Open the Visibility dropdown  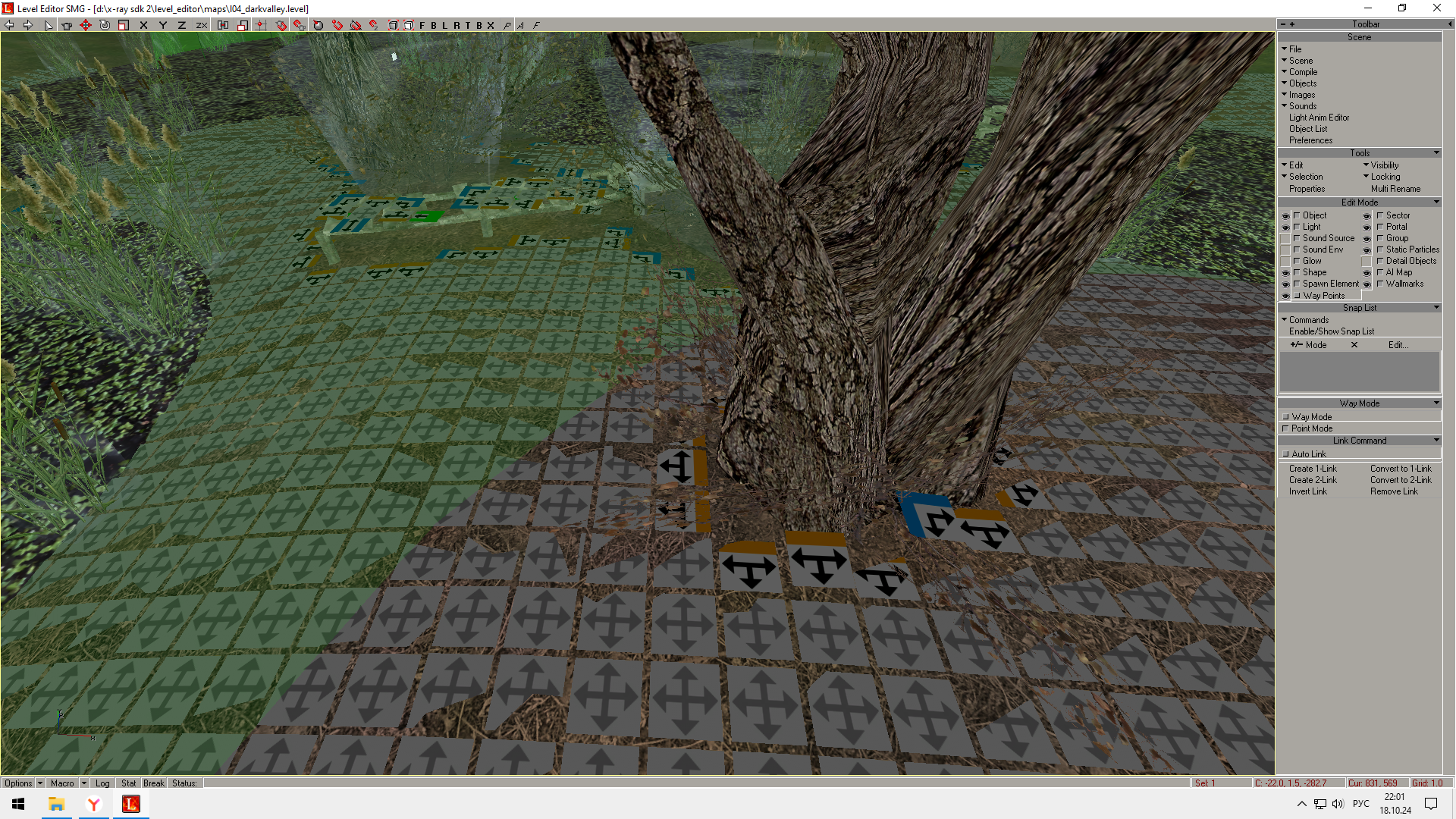(1384, 165)
